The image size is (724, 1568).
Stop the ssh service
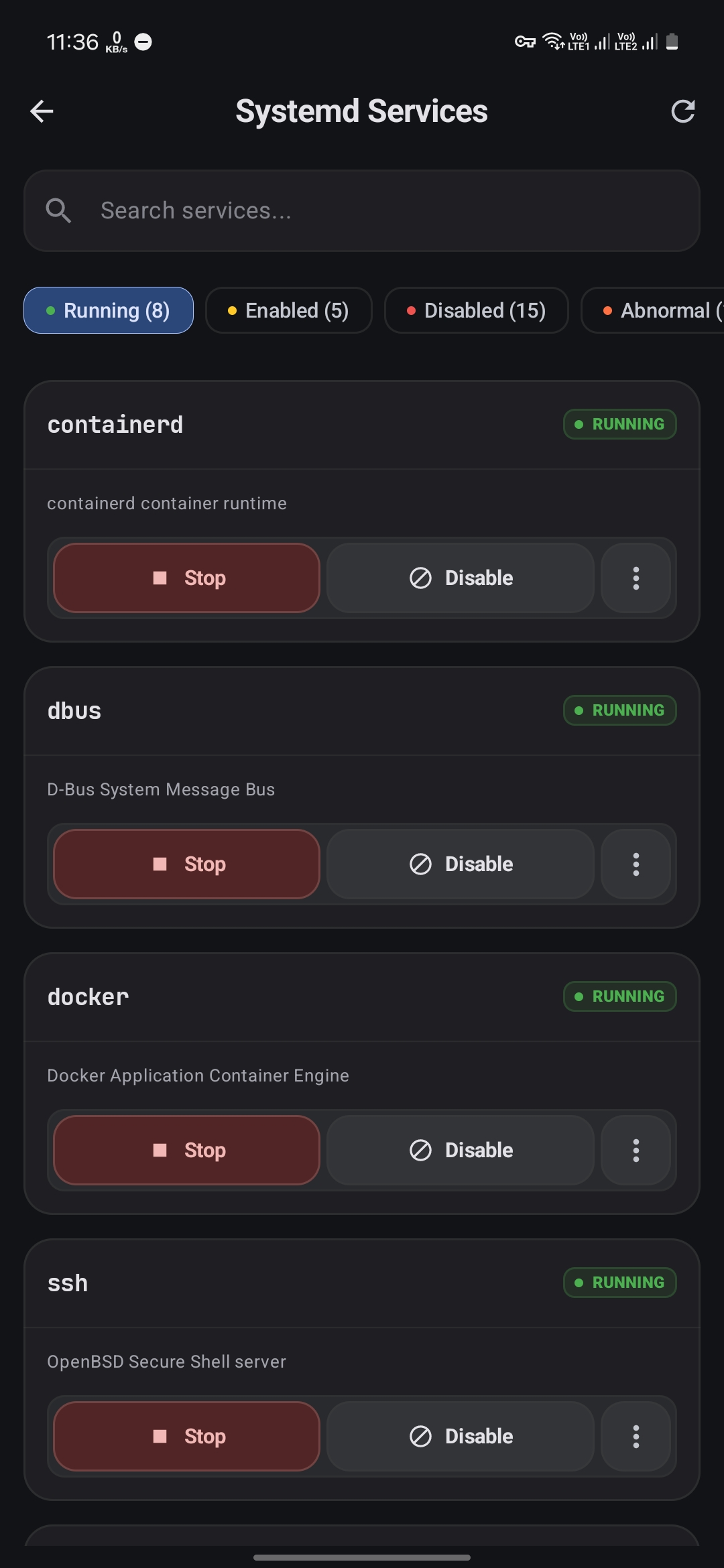click(x=186, y=1436)
